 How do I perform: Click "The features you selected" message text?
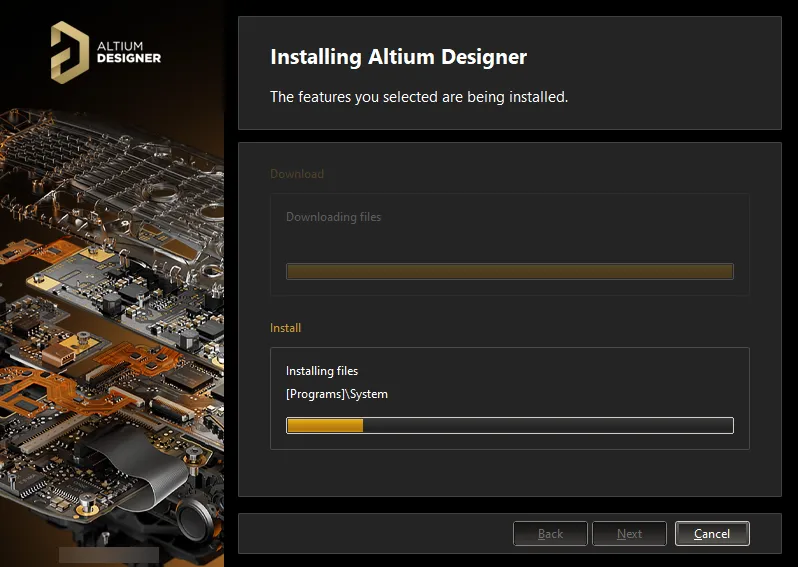point(419,97)
